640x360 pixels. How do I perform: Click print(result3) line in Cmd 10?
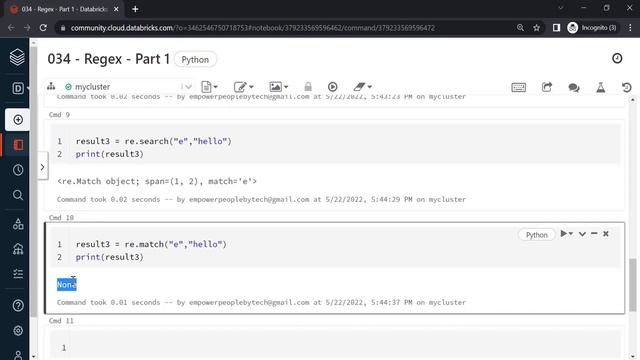(x=110, y=257)
